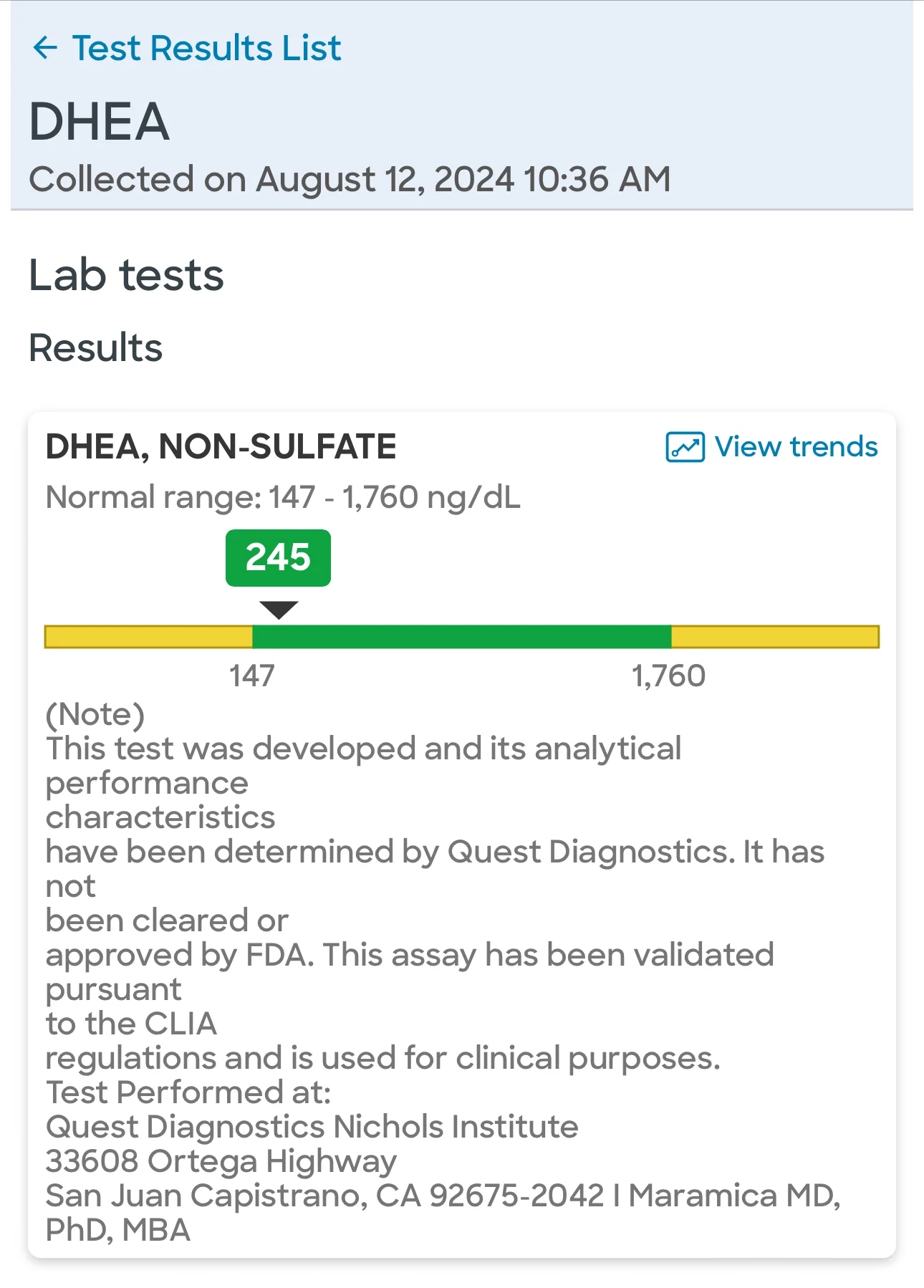Click the left yellow low-range segment
Viewport: 924px width, 1288px height.
point(148,637)
